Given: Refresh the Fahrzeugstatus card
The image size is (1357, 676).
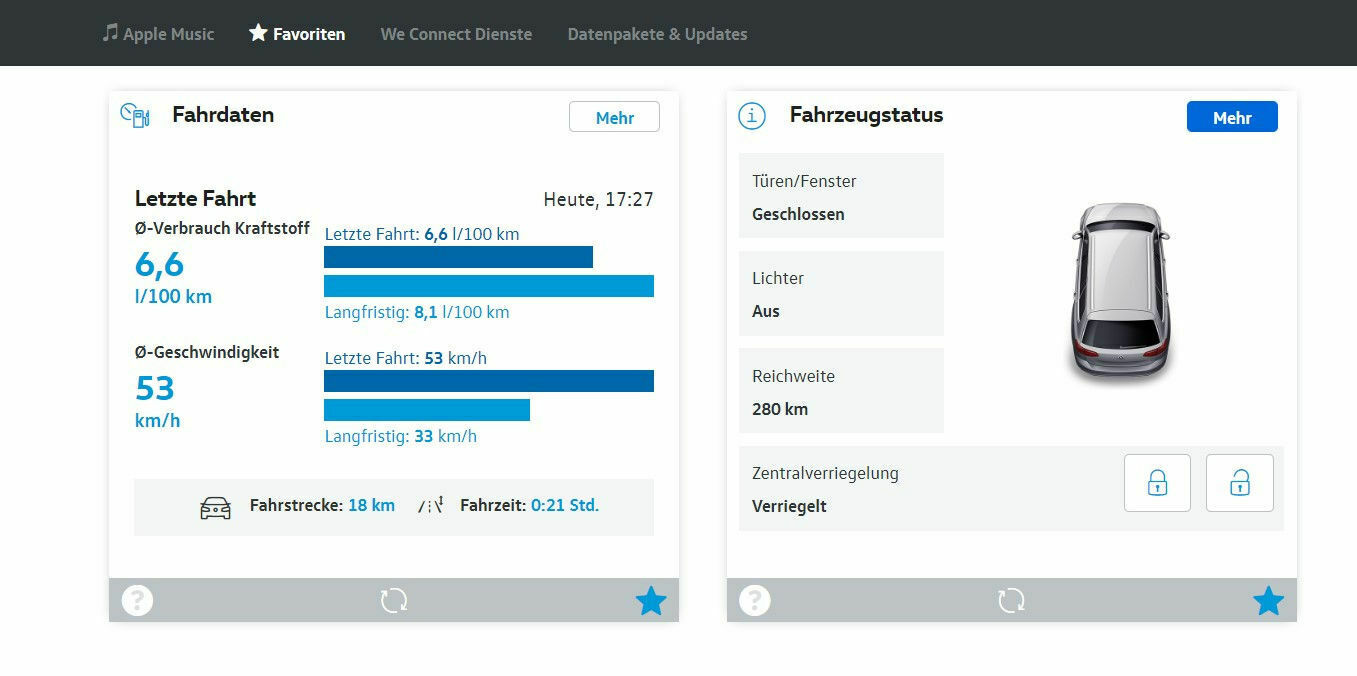Looking at the screenshot, I should click(x=1011, y=600).
